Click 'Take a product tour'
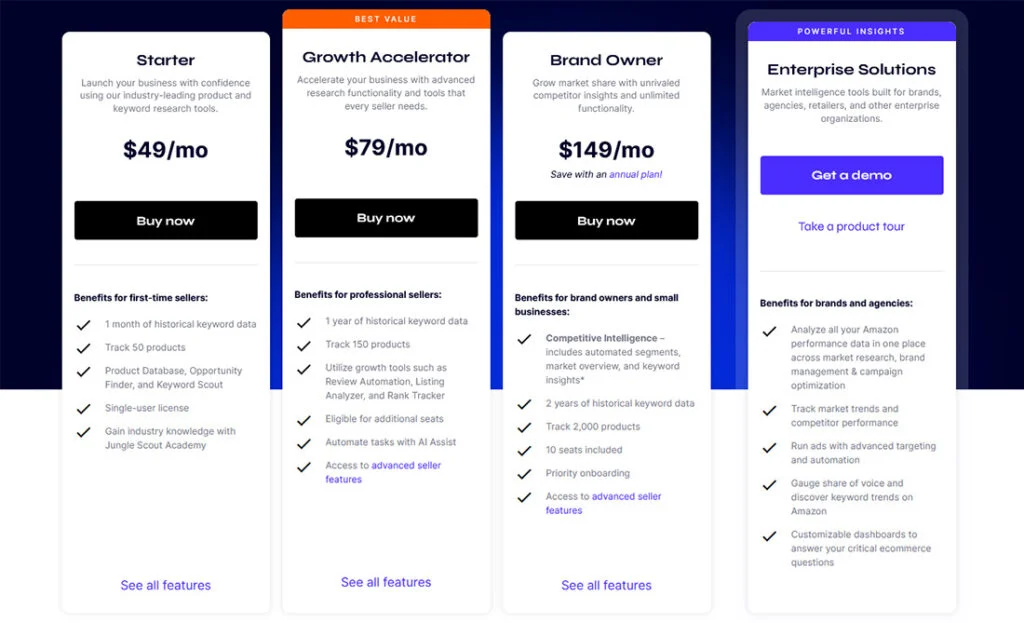 [851, 226]
